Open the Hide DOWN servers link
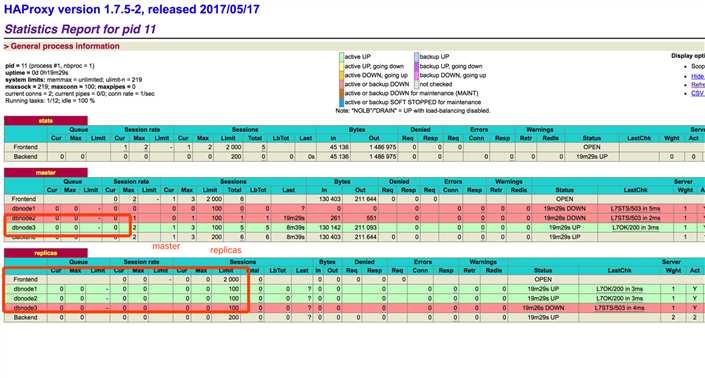The image size is (705, 378). [x=698, y=76]
